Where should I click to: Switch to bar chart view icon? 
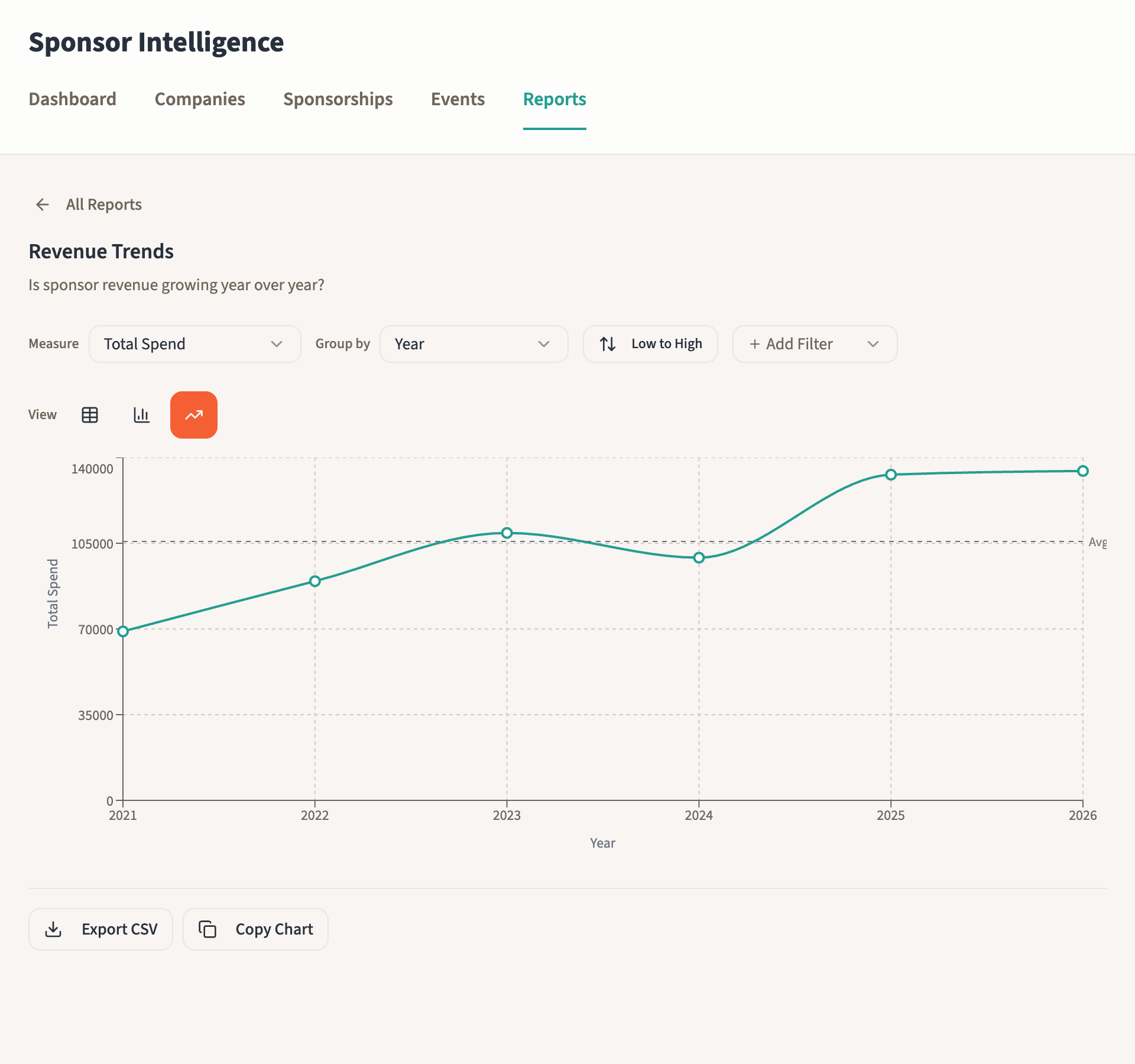(x=142, y=415)
